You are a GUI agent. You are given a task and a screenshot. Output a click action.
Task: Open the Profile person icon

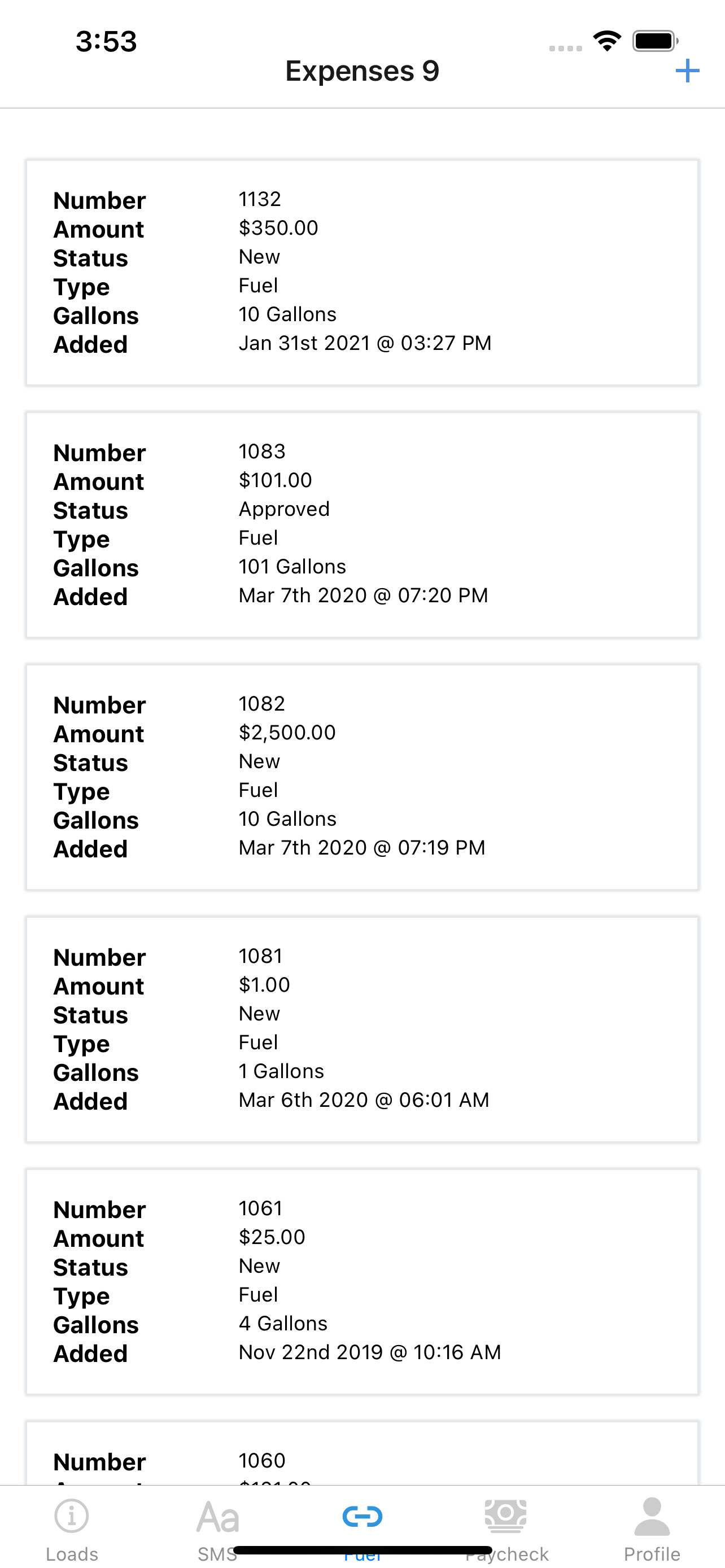[652, 1516]
